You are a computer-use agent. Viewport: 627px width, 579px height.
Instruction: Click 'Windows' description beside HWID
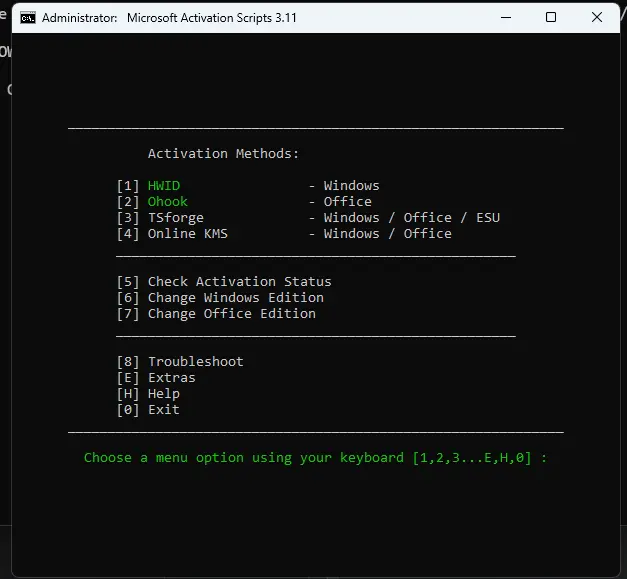(x=351, y=186)
